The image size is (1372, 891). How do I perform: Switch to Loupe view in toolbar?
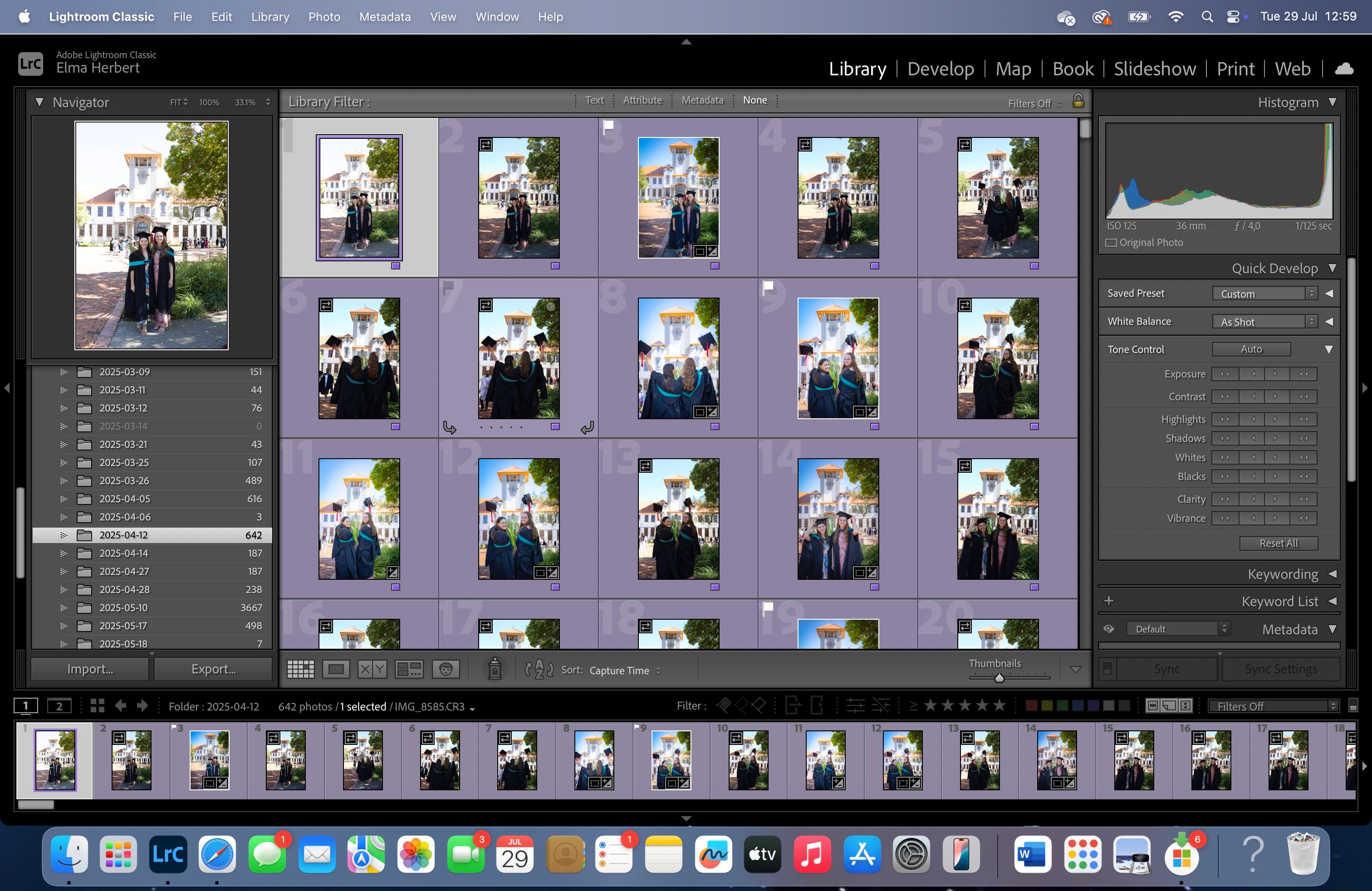(x=336, y=669)
